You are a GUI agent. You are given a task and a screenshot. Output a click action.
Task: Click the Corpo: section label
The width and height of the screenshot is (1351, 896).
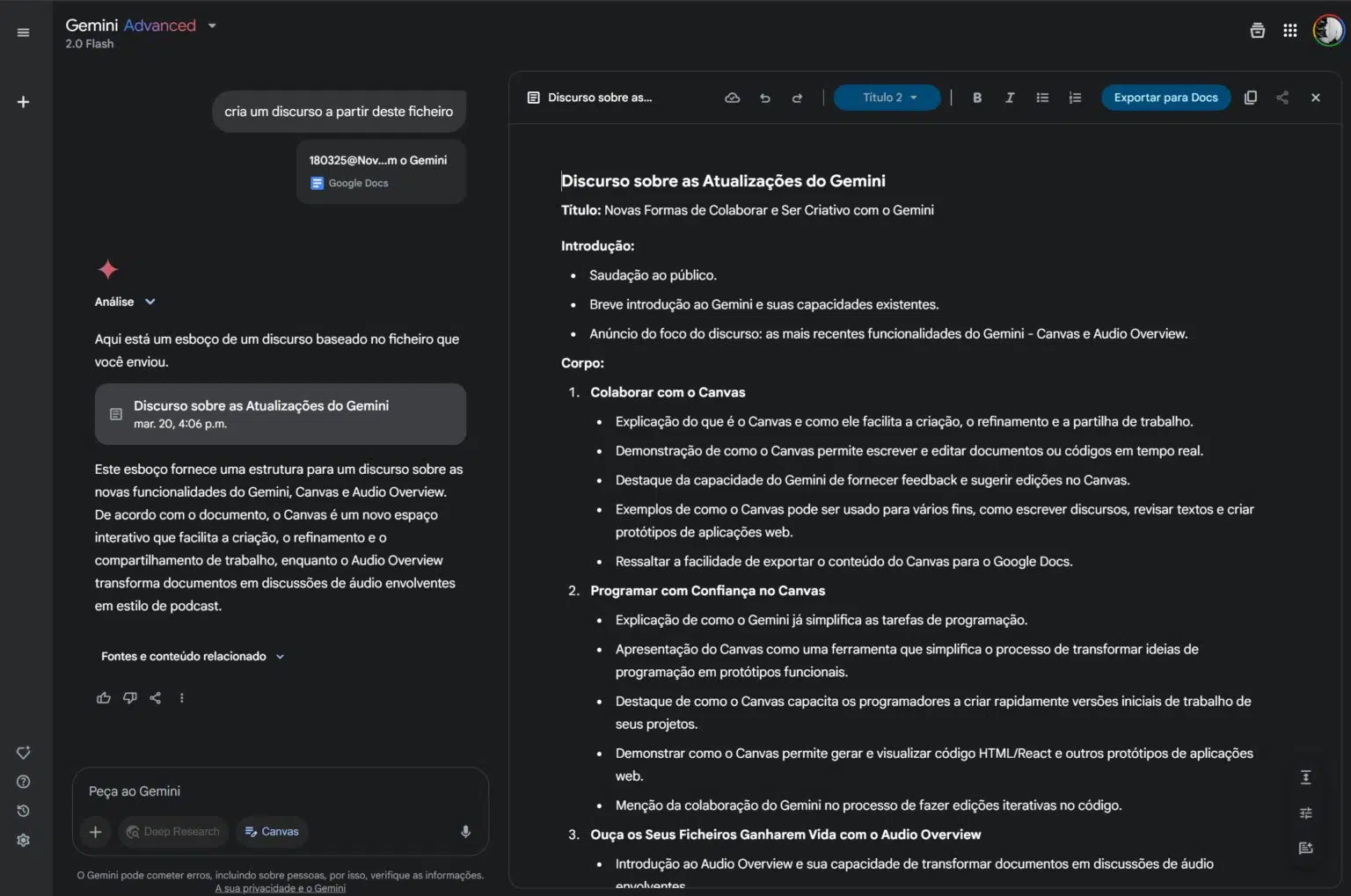coord(582,363)
